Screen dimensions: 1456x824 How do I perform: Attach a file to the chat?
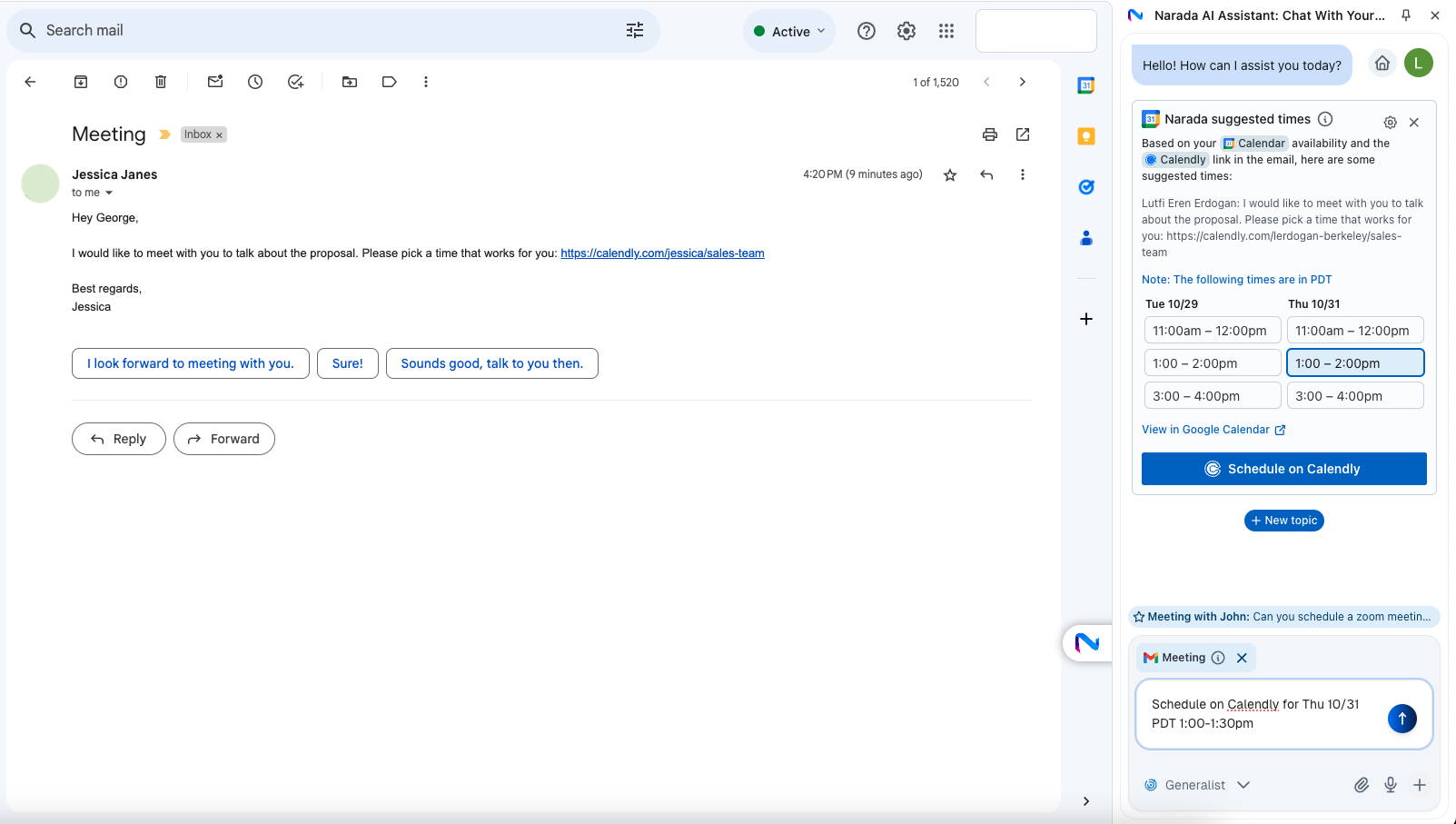click(1362, 785)
